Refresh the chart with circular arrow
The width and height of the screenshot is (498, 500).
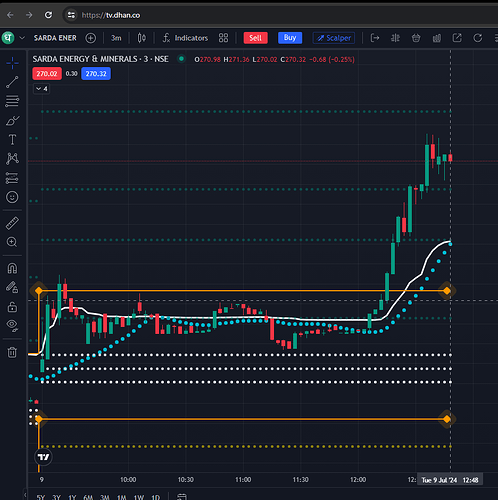pyautogui.click(x=478, y=38)
